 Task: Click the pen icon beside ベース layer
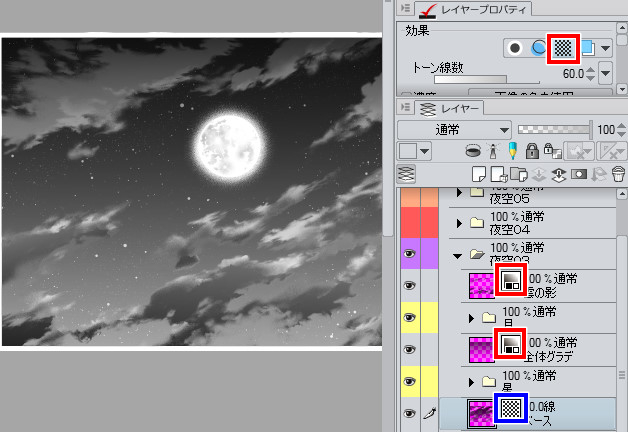[x=429, y=413]
